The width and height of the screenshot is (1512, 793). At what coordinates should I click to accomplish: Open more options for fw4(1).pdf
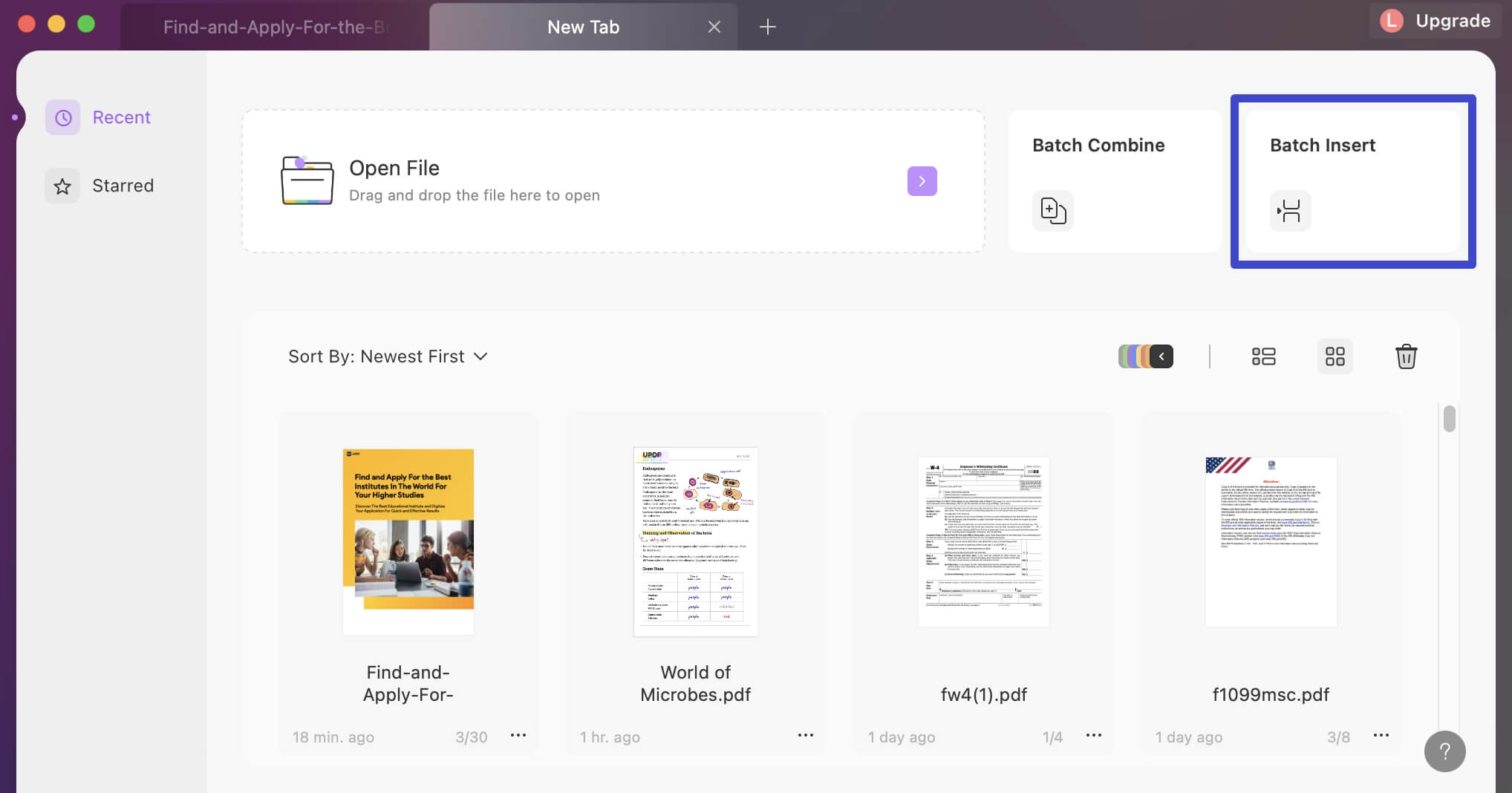tap(1094, 735)
